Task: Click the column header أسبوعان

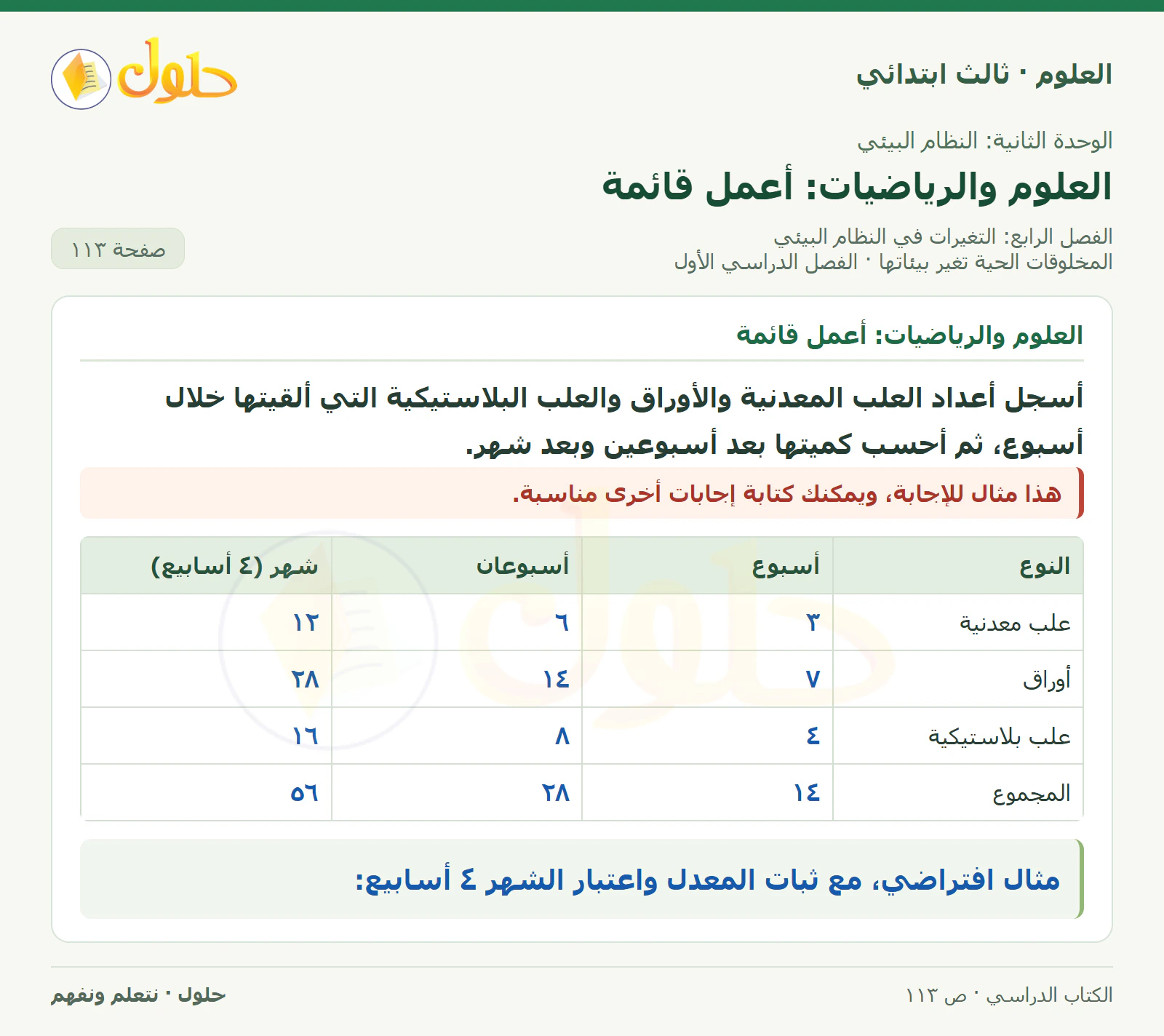Action: click(522, 565)
